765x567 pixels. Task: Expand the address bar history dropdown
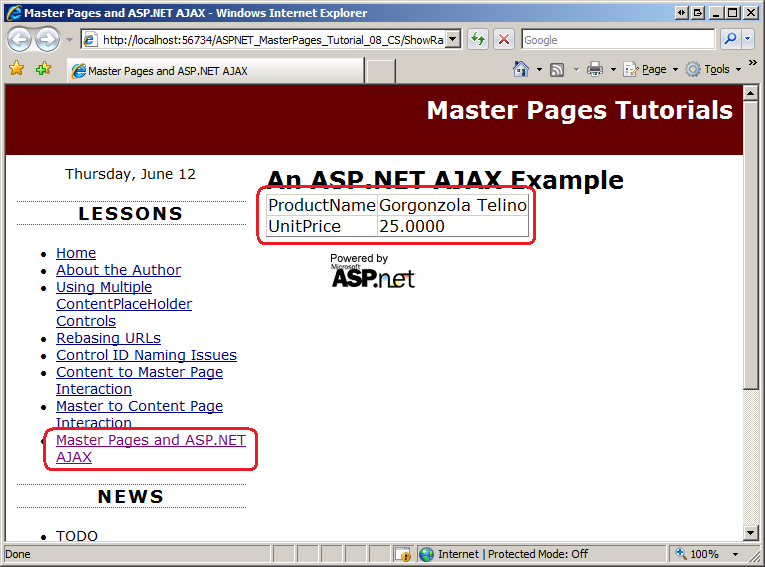click(x=454, y=40)
